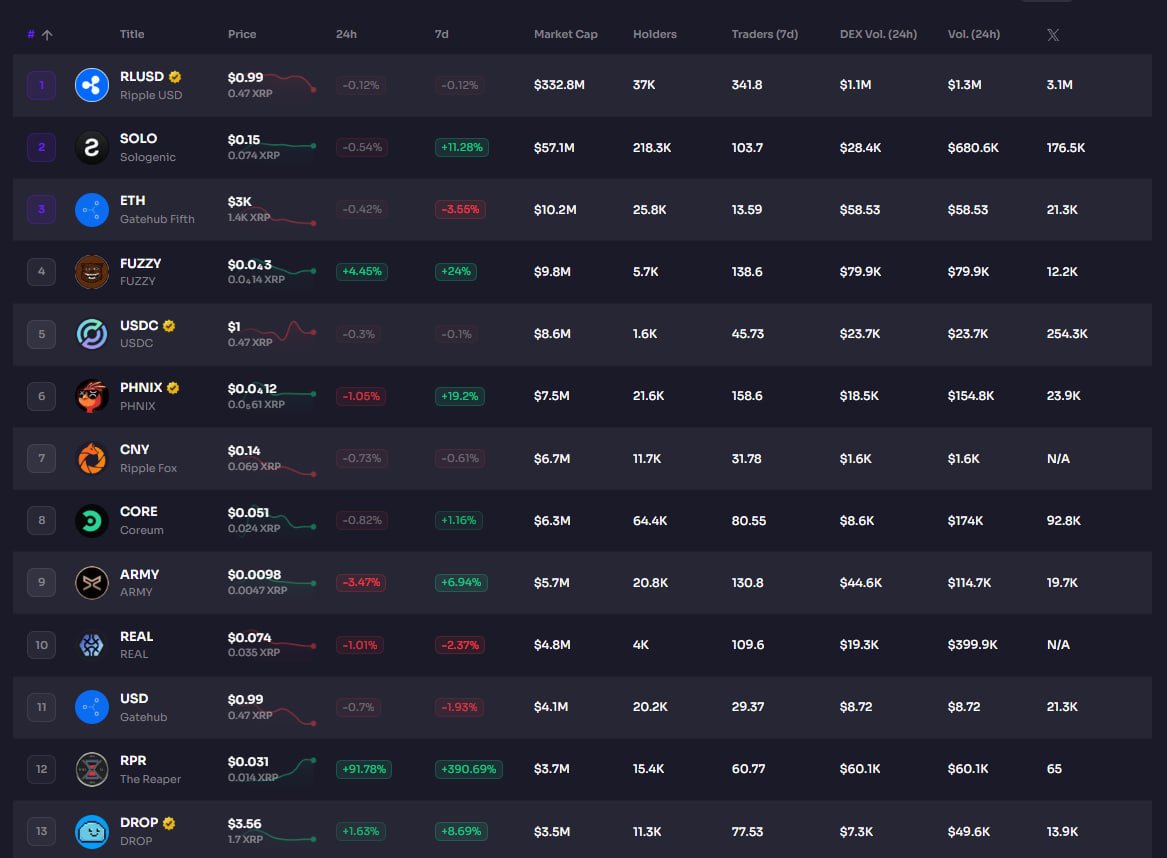The width and height of the screenshot is (1167, 858).
Task: Click the 218.3K holders value
Action: coord(652,147)
